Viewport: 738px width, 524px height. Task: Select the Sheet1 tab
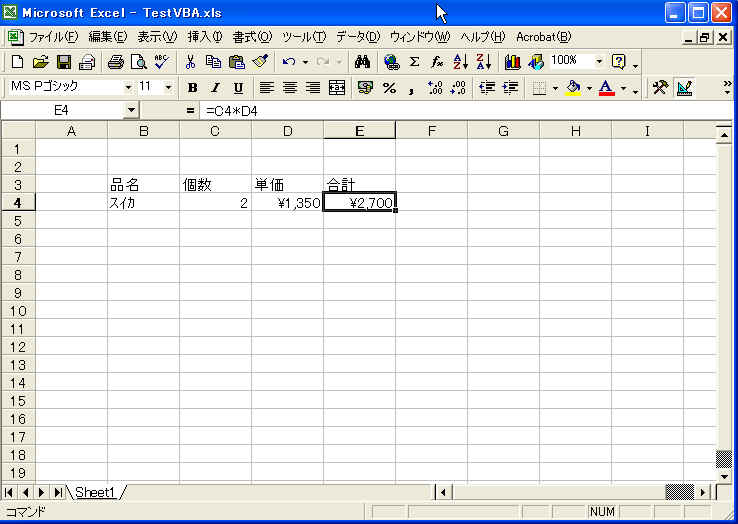[x=95, y=492]
